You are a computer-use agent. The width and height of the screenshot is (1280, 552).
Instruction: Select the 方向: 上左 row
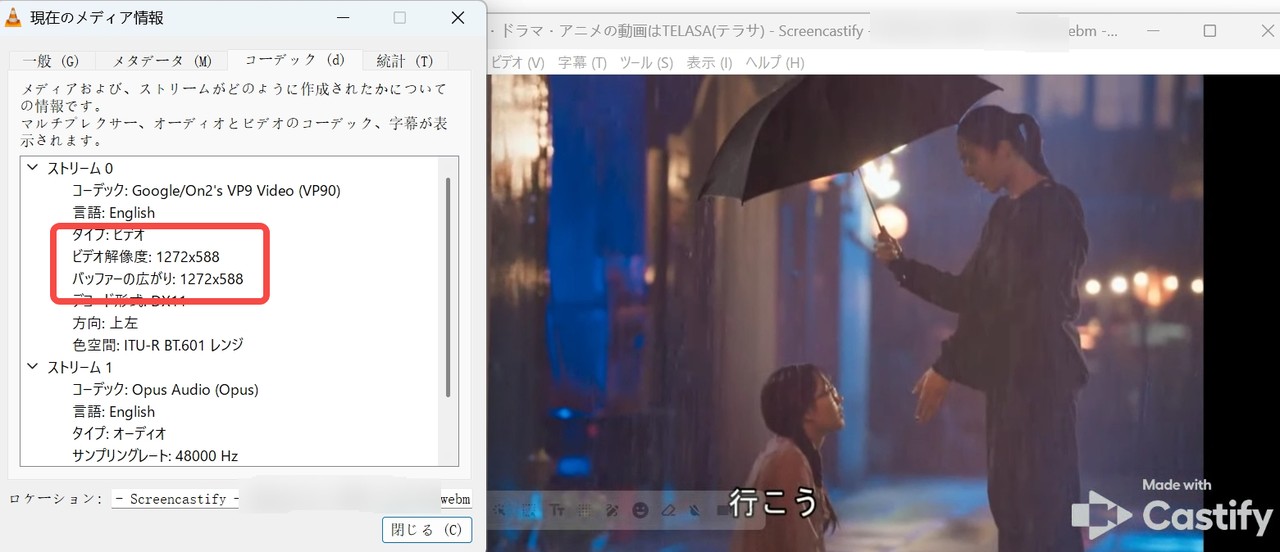104,323
